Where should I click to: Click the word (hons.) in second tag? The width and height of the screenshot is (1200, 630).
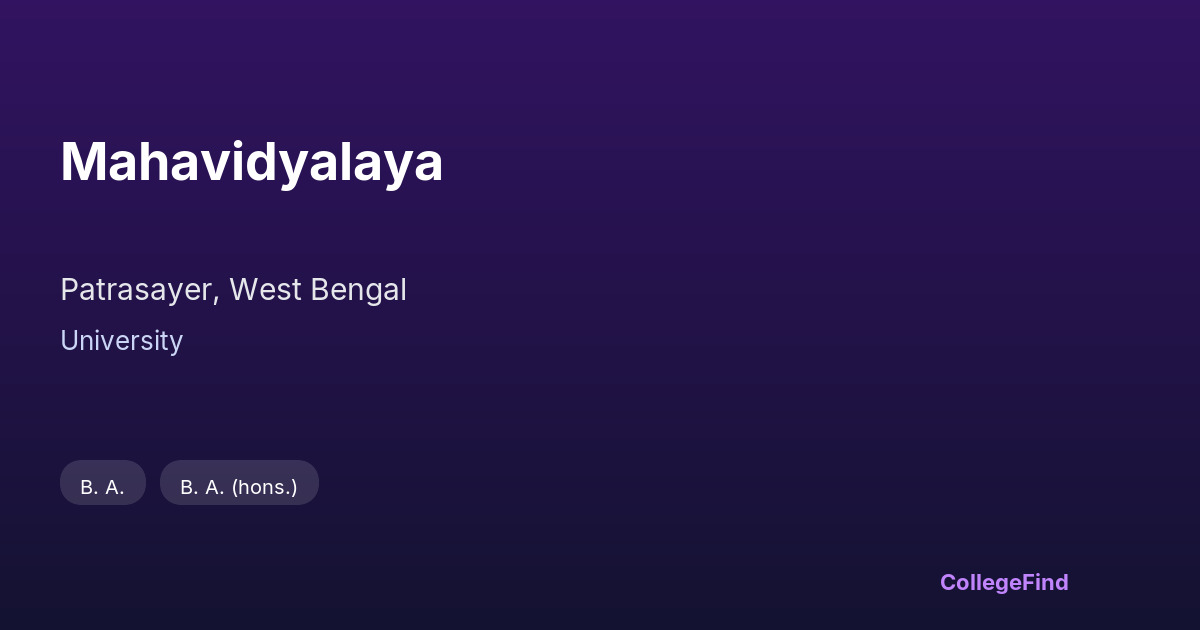point(264,488)
